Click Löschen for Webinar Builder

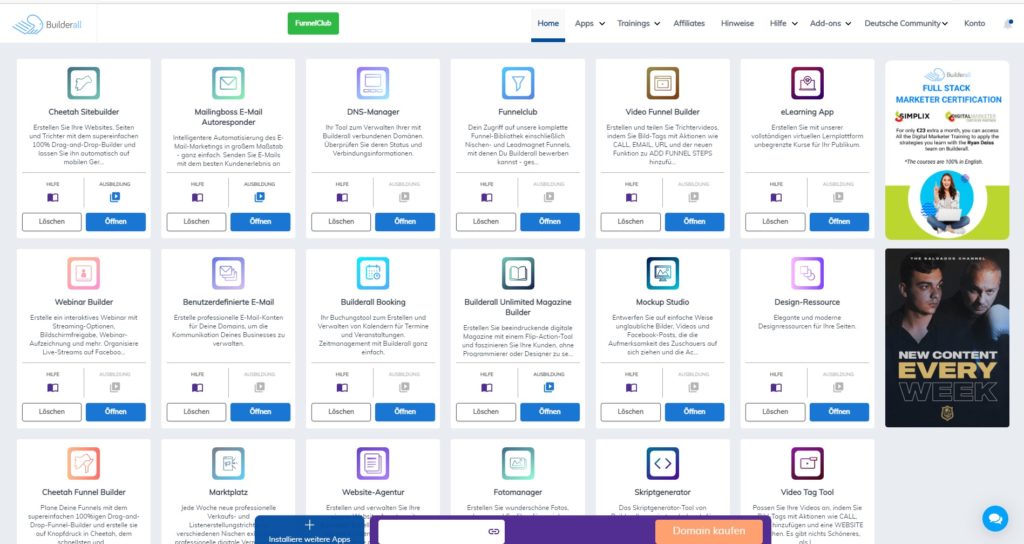pos(52,411)
